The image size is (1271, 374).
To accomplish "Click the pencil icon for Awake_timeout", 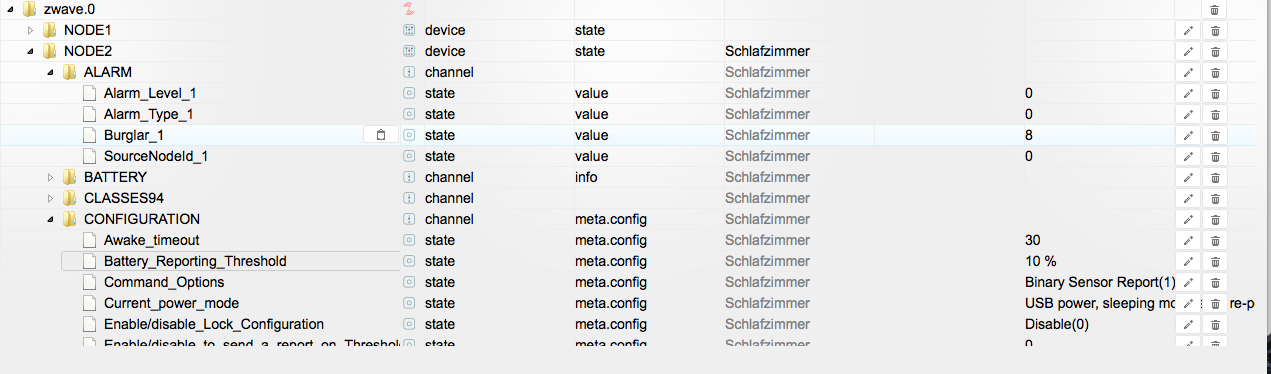I will (x=1188, y=240).
